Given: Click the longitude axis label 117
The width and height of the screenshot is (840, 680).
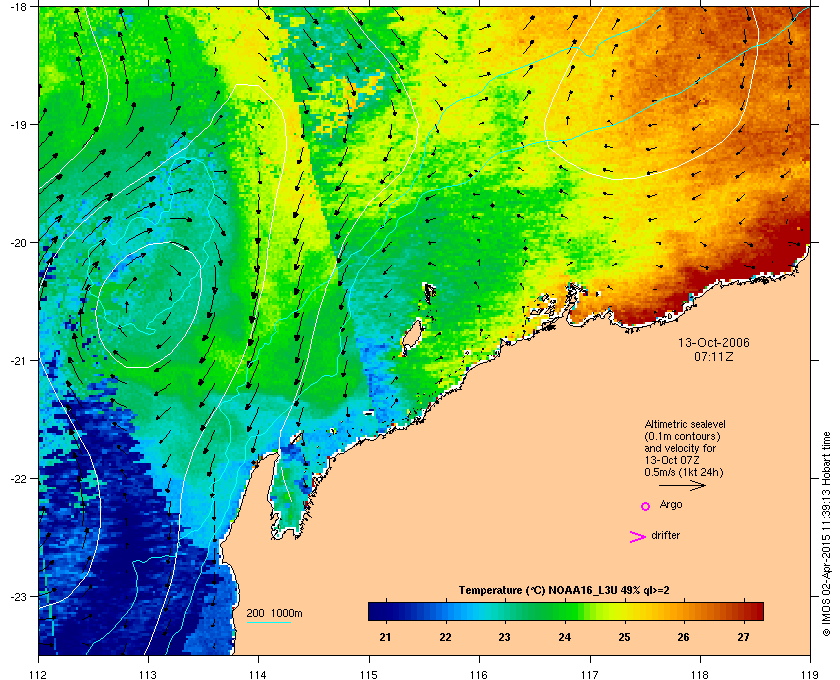Looking at the screenshot, I should tap(590, 674).
